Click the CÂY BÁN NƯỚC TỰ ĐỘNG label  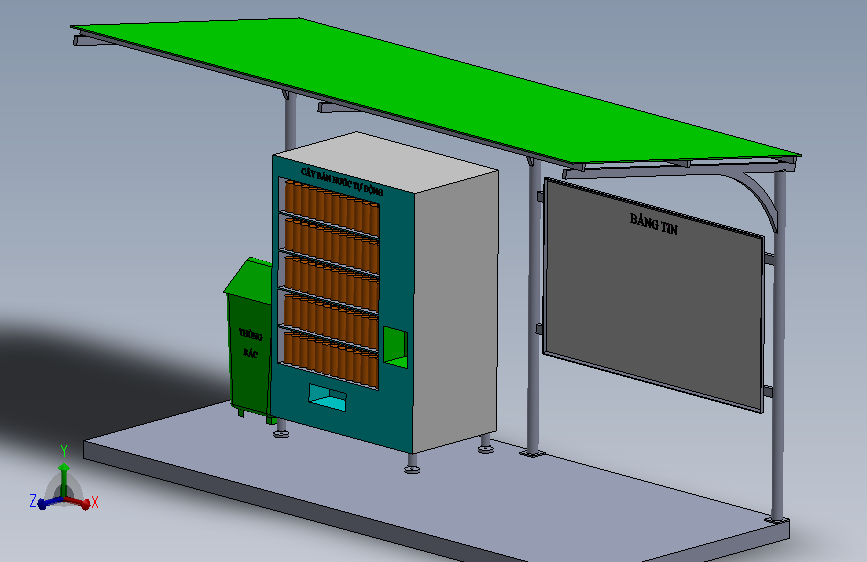click(x=342, y=181)
